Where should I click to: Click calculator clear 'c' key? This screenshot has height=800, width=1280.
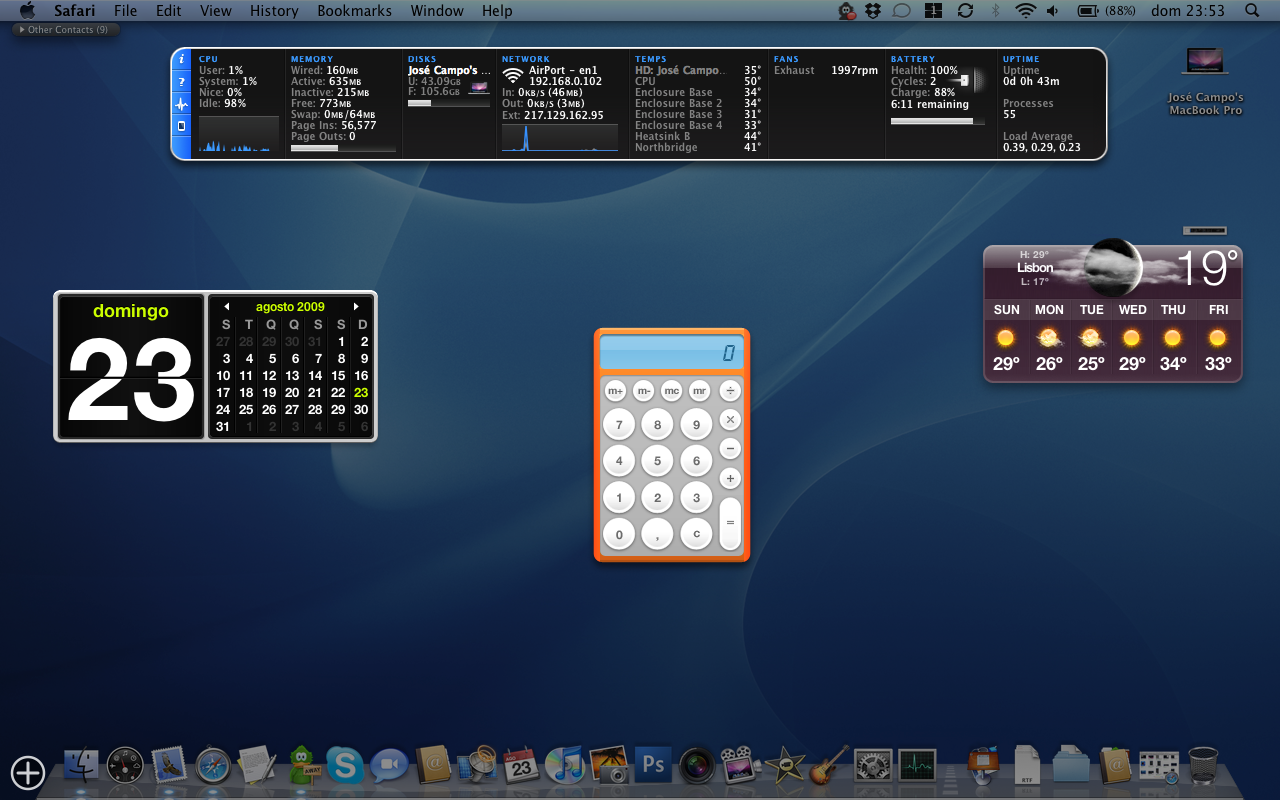click(696, 534)
